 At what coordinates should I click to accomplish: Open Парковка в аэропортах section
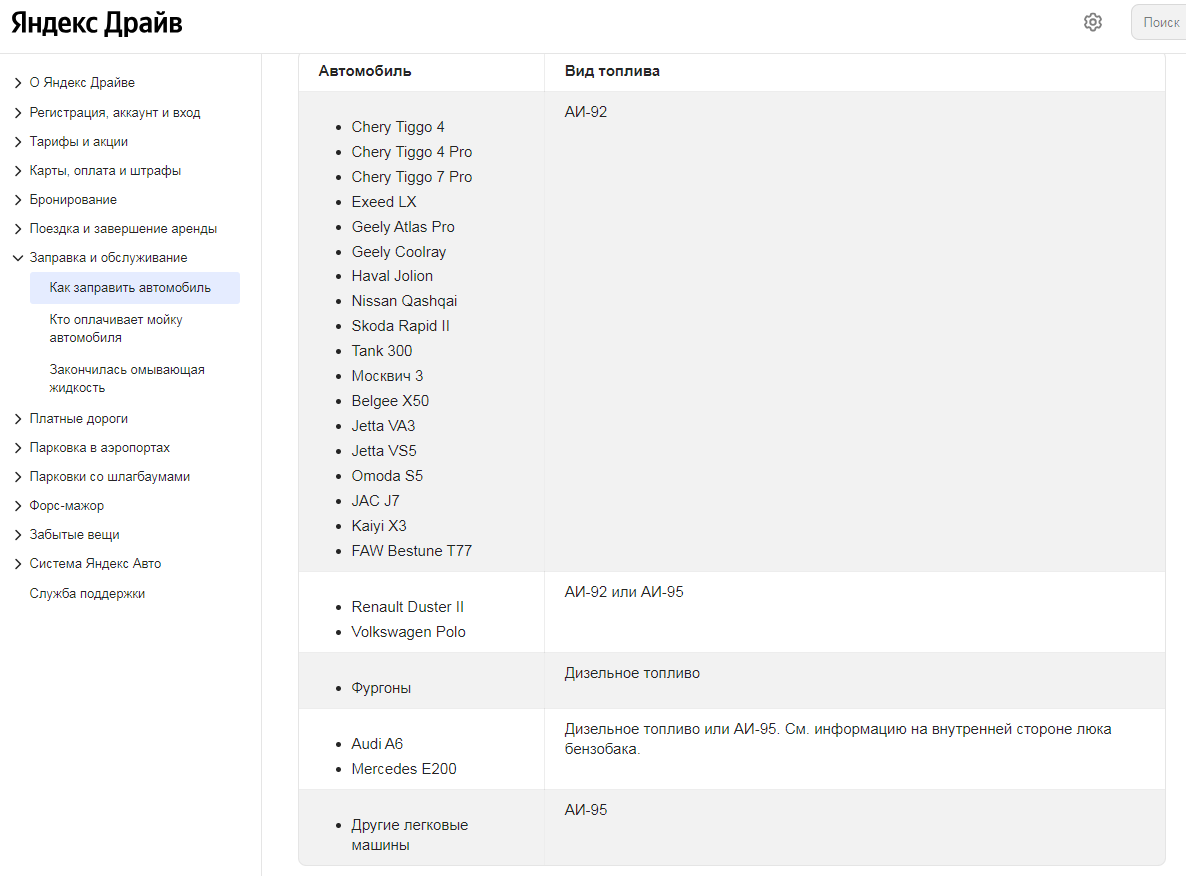100,448
